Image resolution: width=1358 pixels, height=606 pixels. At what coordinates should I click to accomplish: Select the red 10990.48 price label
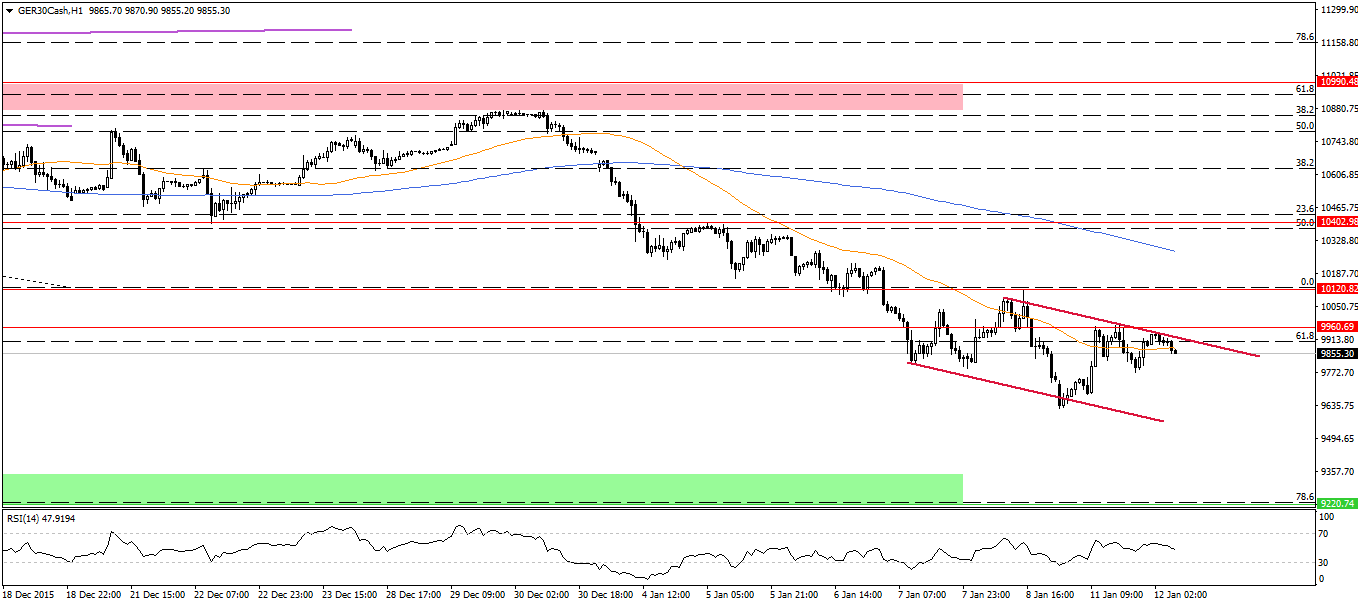point(1337,83)
